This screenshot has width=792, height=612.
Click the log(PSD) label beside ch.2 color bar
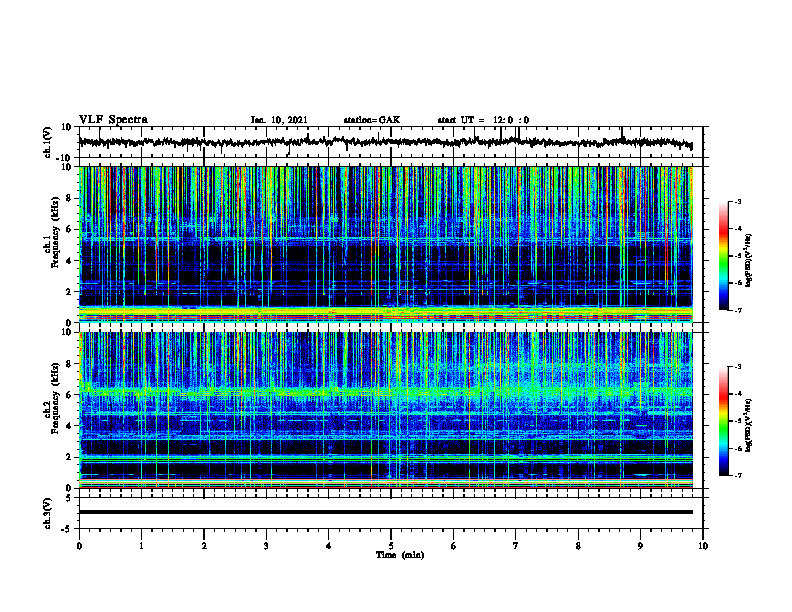click(x=749, y=426)
